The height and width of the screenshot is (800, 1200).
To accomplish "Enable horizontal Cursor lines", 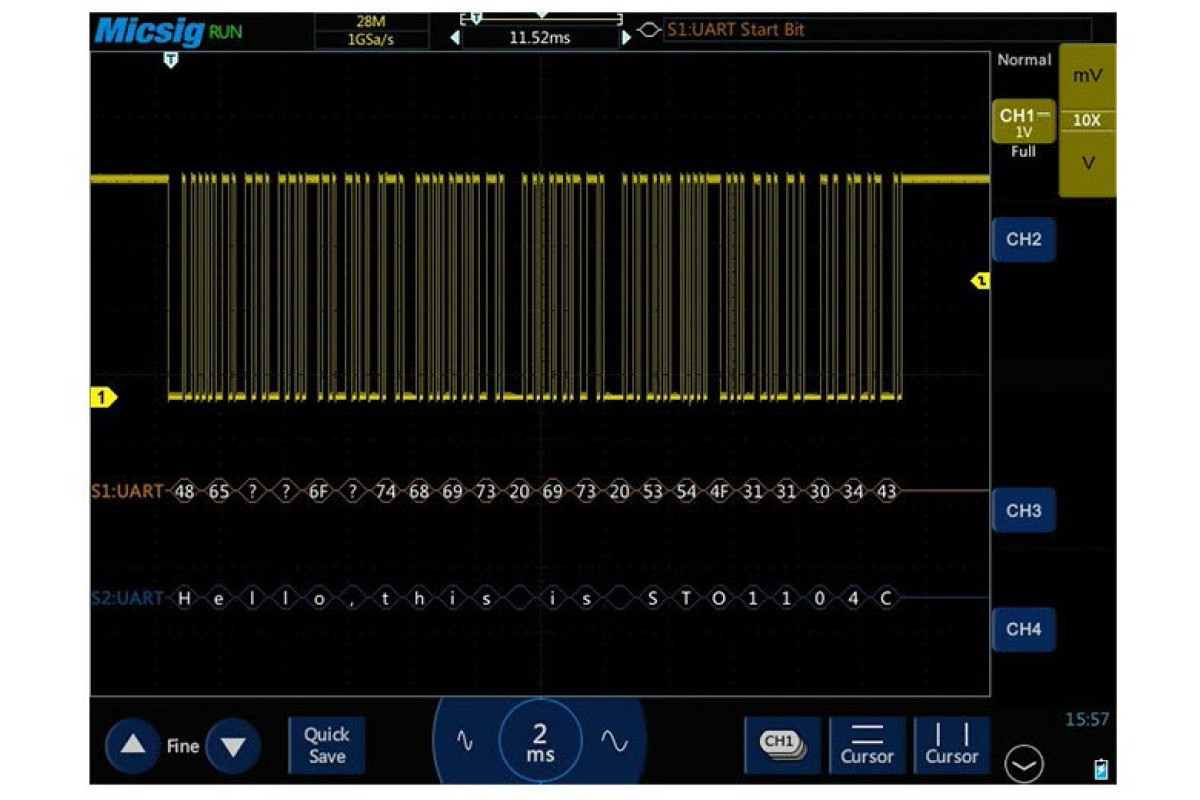I will pos(866,745).
